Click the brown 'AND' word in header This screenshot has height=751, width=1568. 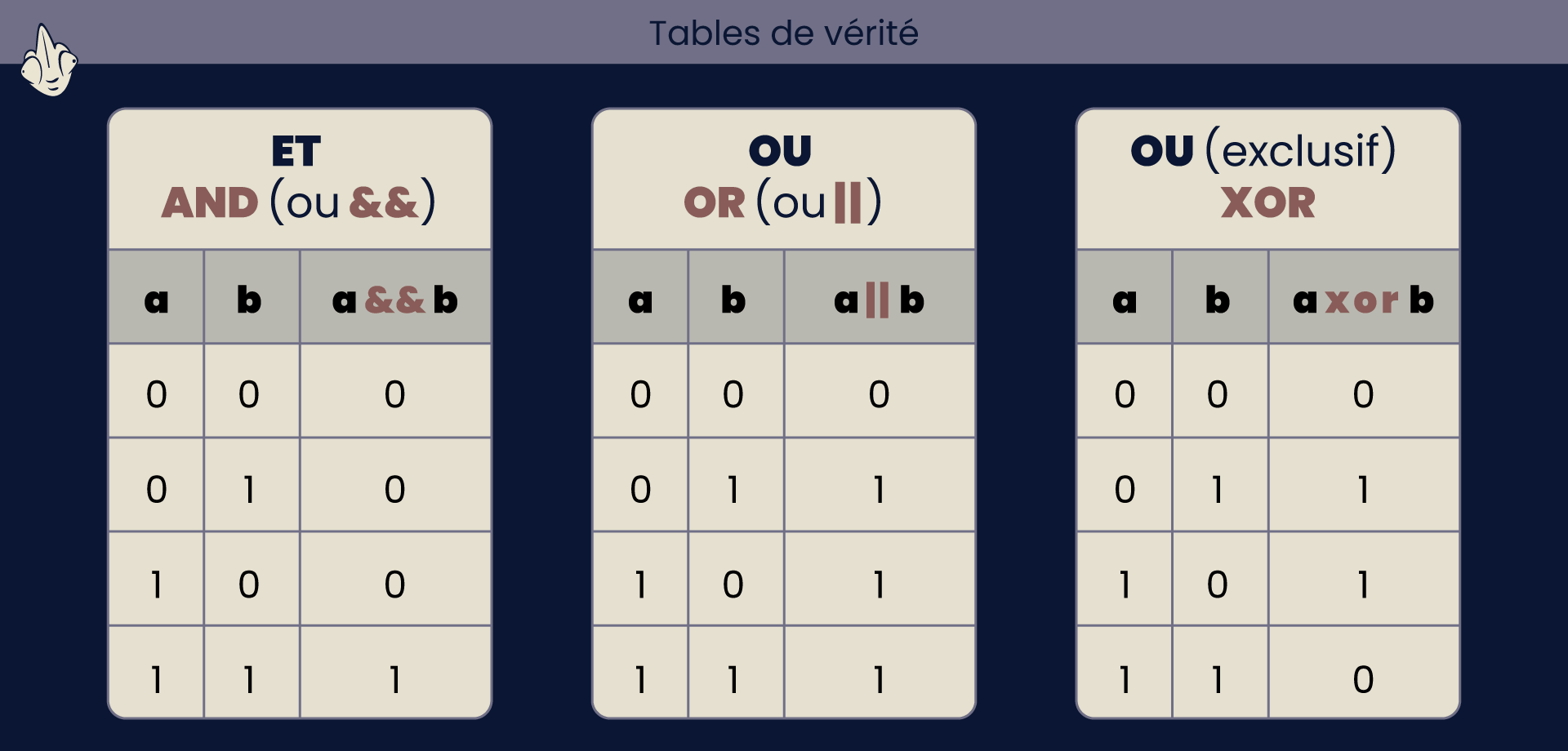(x=210, y=202)
